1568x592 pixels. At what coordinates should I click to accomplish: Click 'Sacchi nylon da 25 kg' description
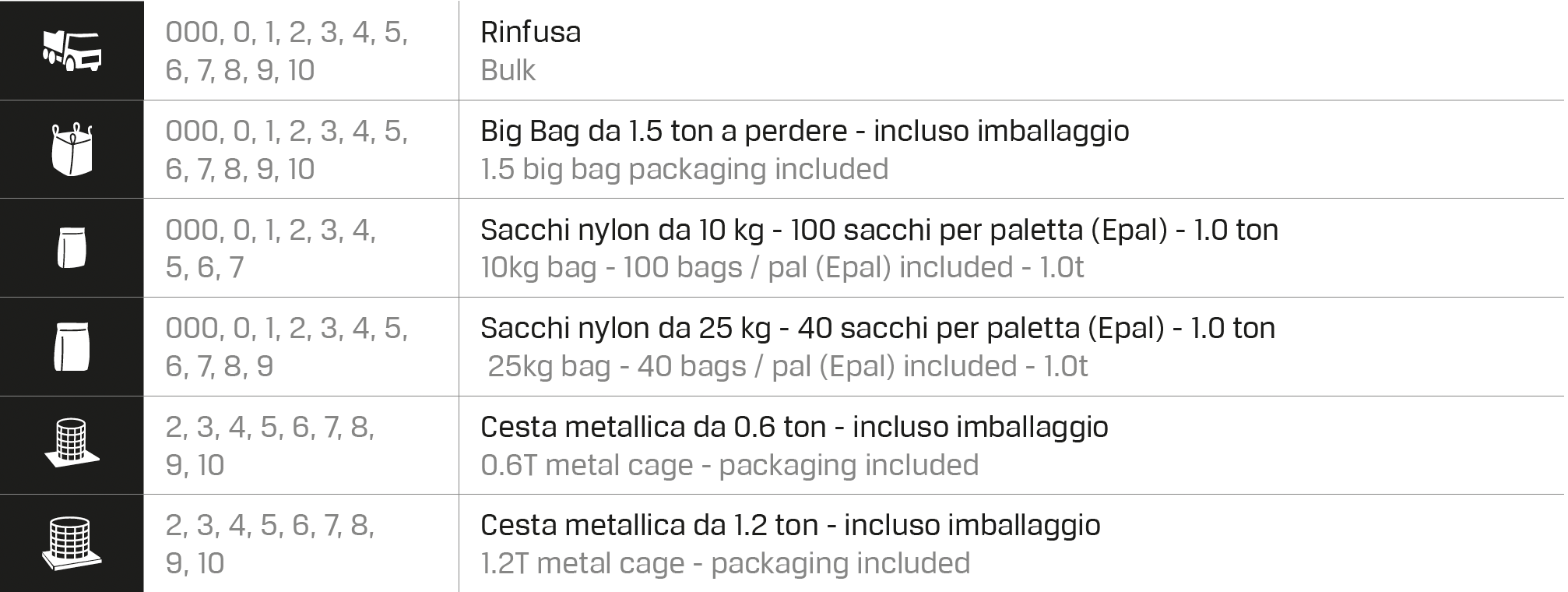(x=877, y=328)
